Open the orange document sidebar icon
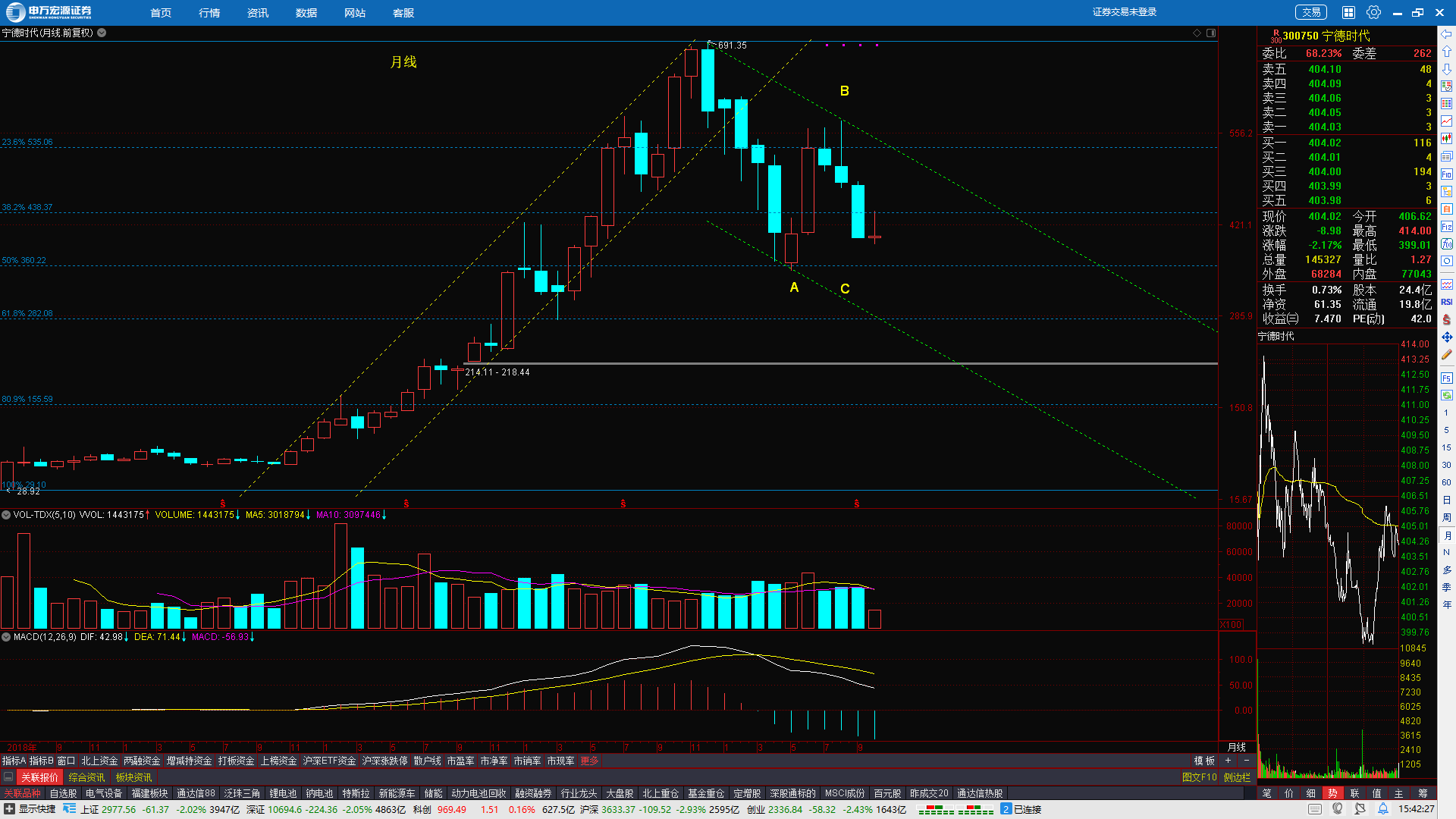The image size is (1456, 819). click(1446, 209)
